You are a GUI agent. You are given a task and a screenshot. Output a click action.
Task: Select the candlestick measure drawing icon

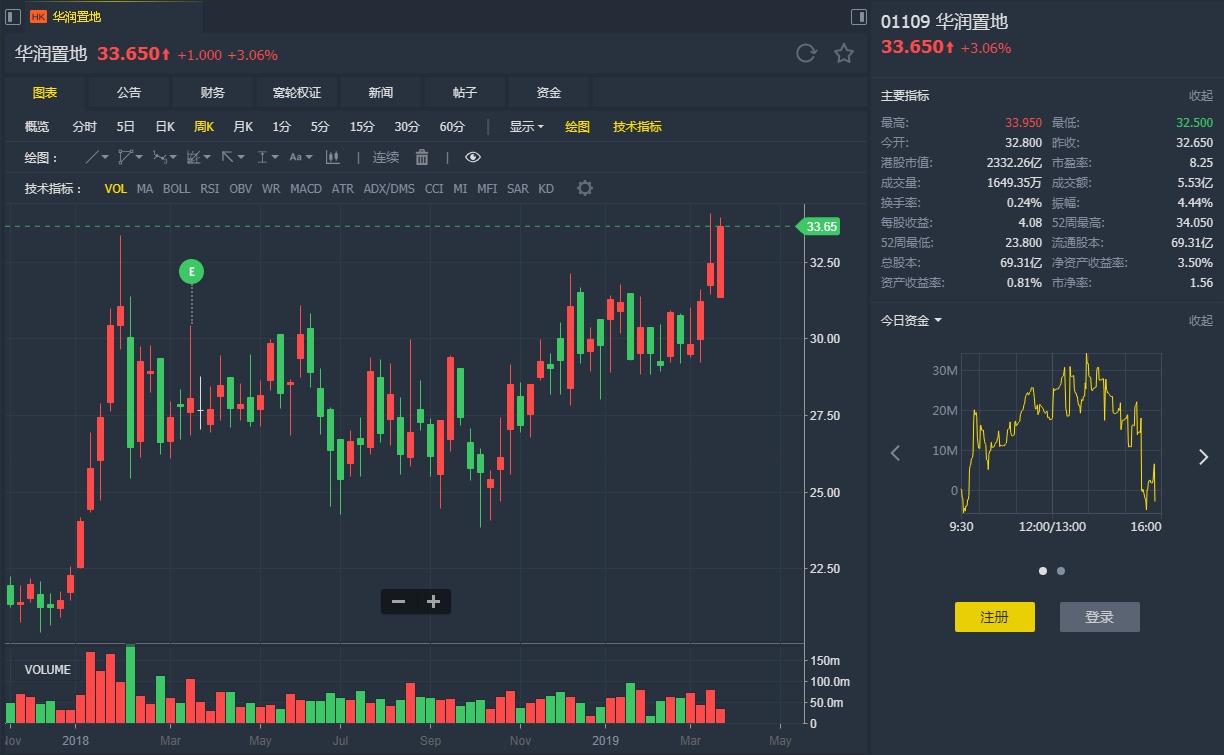point(333,157)
